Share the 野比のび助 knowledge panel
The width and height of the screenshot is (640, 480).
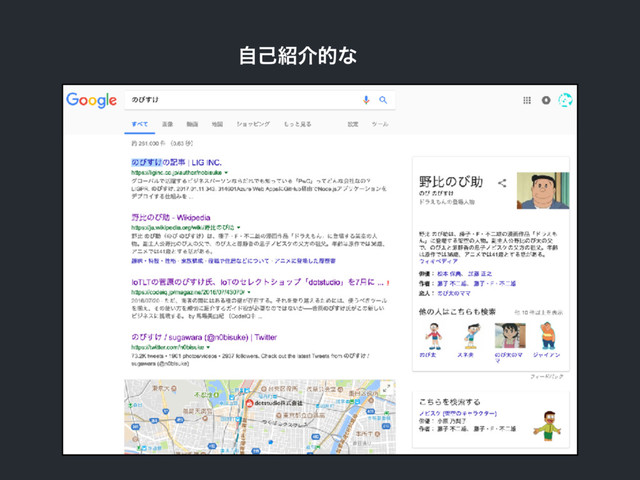click(x=502, y=183)
